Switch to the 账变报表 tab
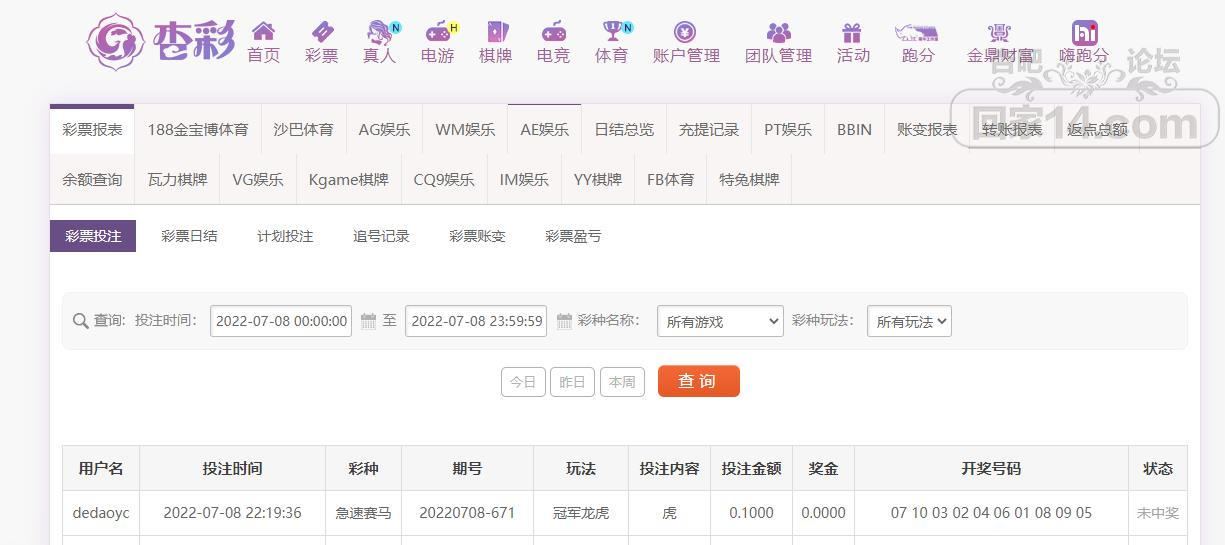The width and height of the screenshot is (1225, 545). click(927, 130)
